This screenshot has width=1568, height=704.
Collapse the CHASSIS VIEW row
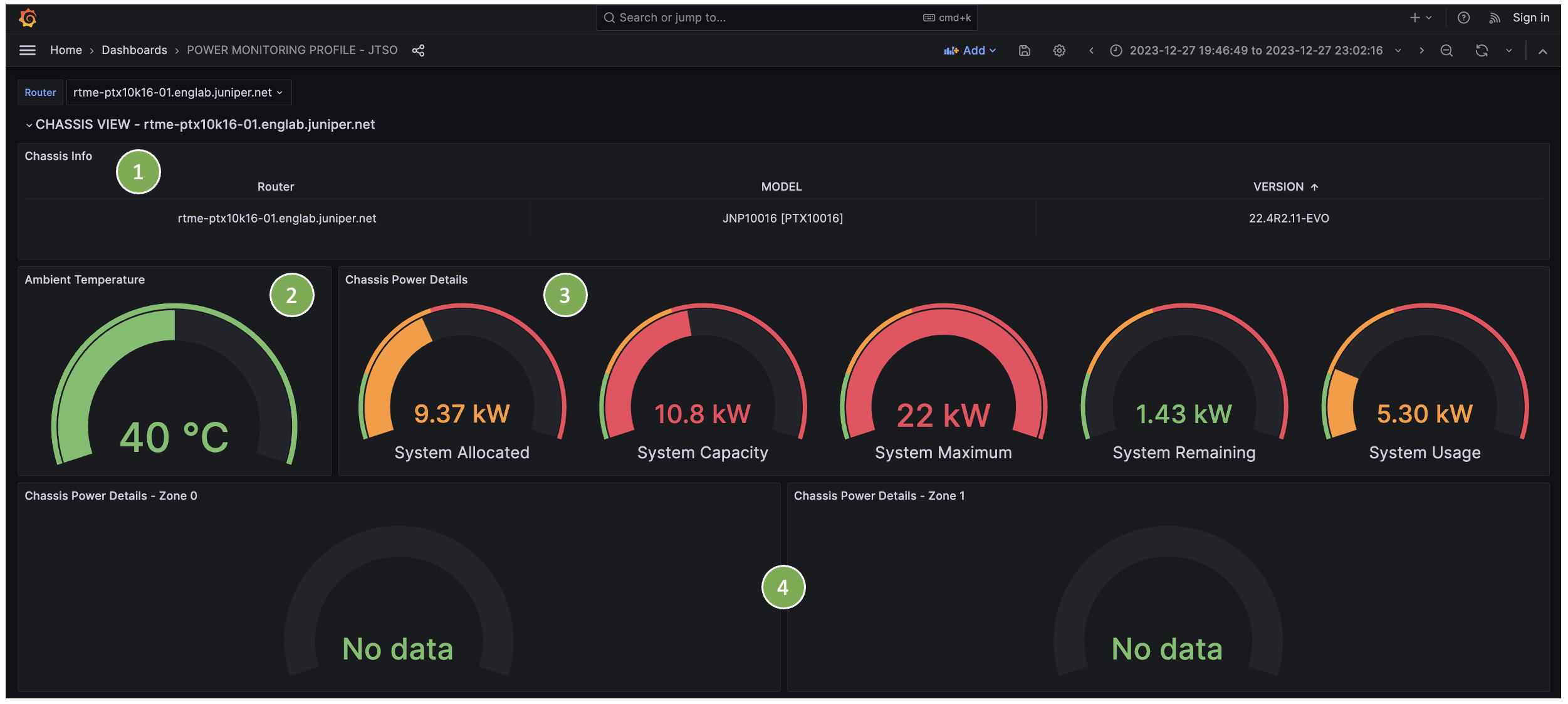29,125
